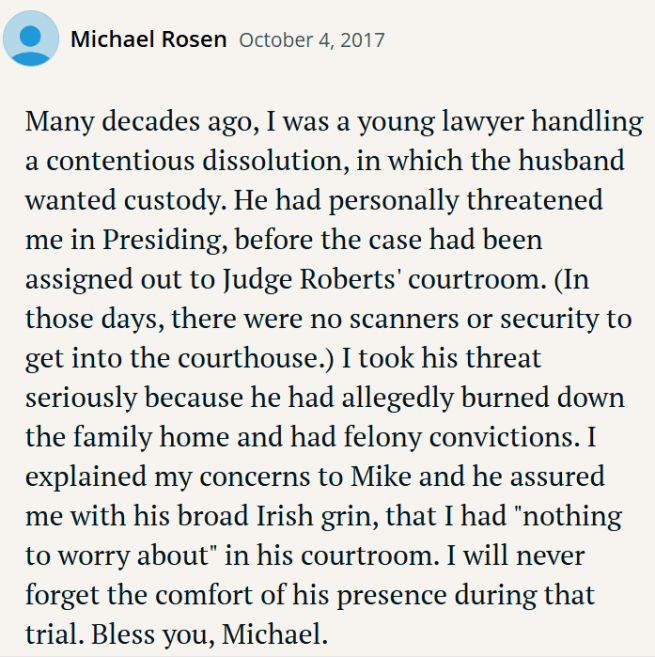Click the closing "Bless you, Michael."
Screen dimensions: 655x657
click(x=210, y=634)
